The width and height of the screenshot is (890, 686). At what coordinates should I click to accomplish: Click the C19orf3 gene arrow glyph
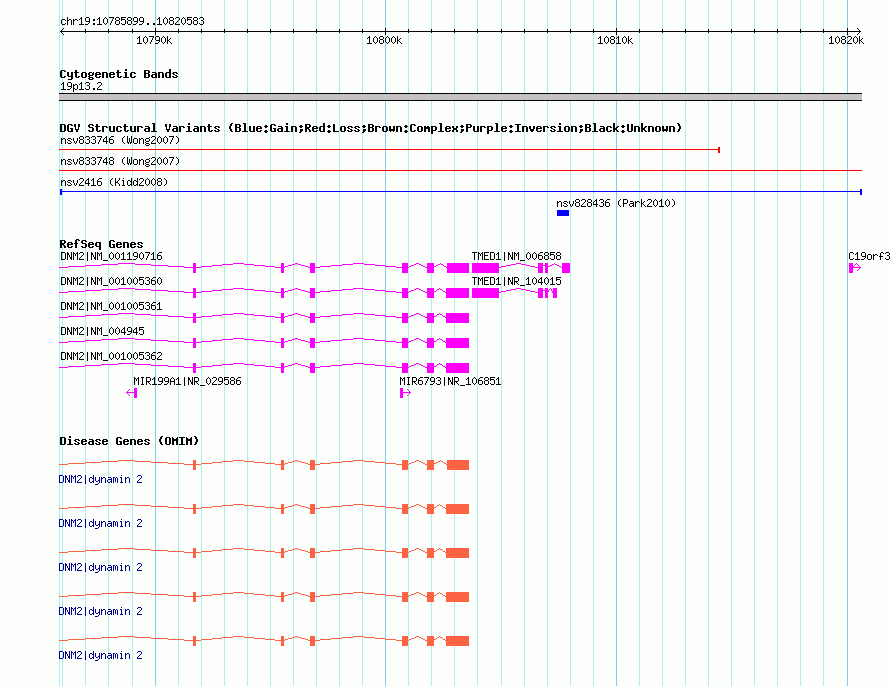pos(855,268)
